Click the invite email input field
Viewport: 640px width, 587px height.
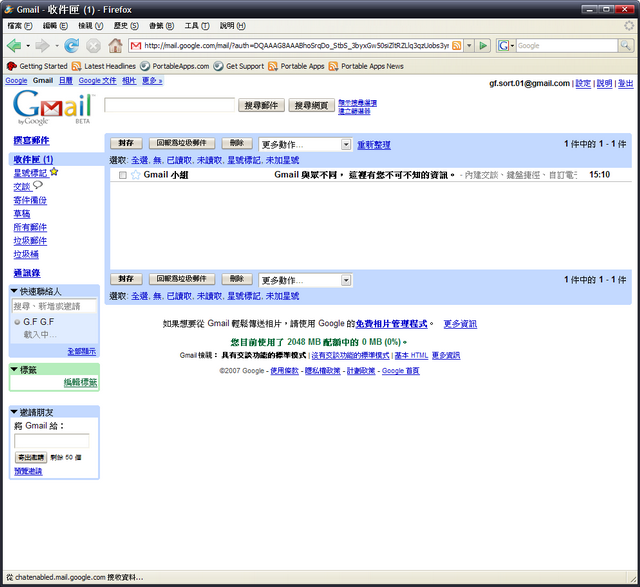[51, 441]
